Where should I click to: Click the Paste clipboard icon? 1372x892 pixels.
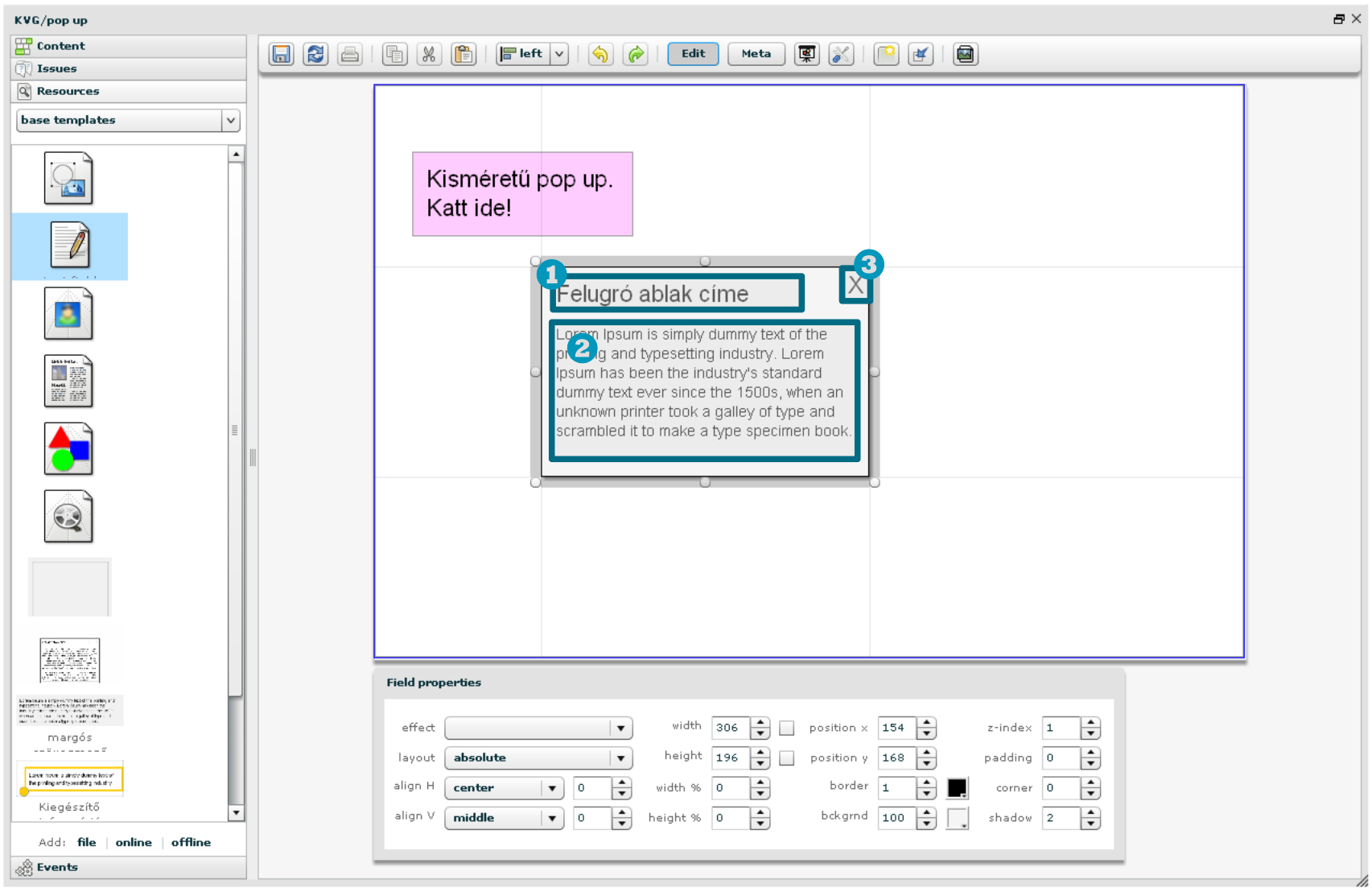464,54
